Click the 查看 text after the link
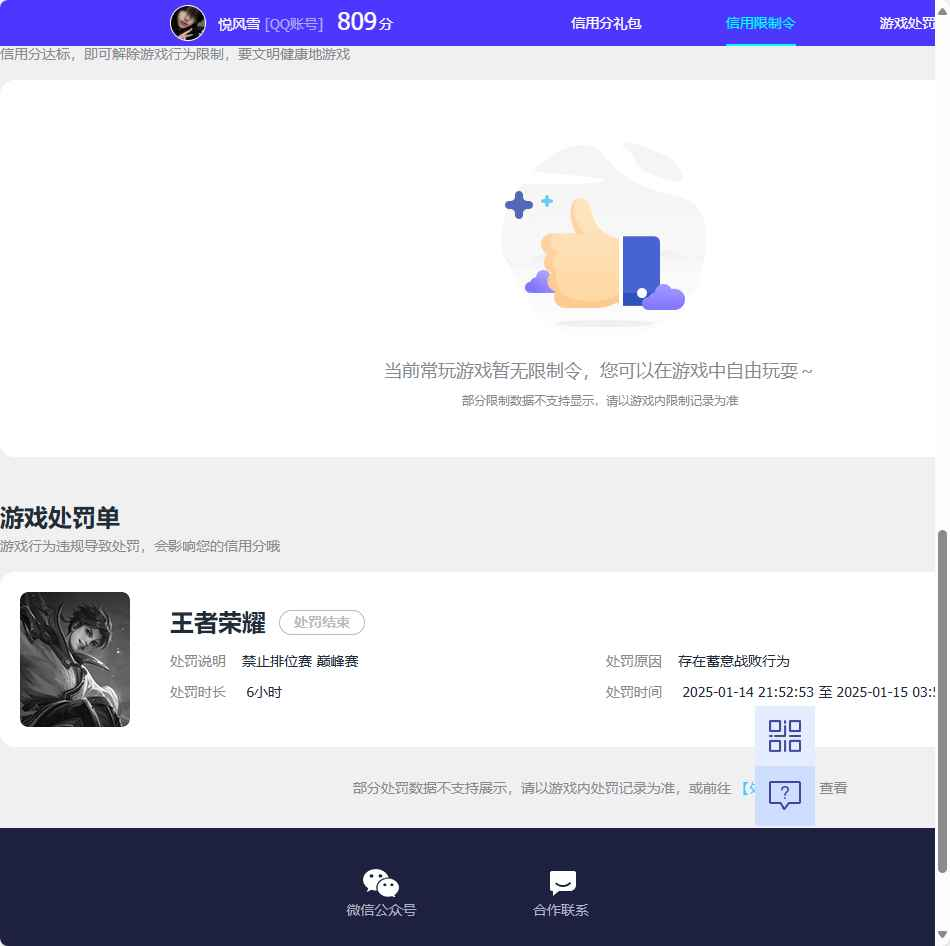This screenshot has height=946, width=950. 833,788
